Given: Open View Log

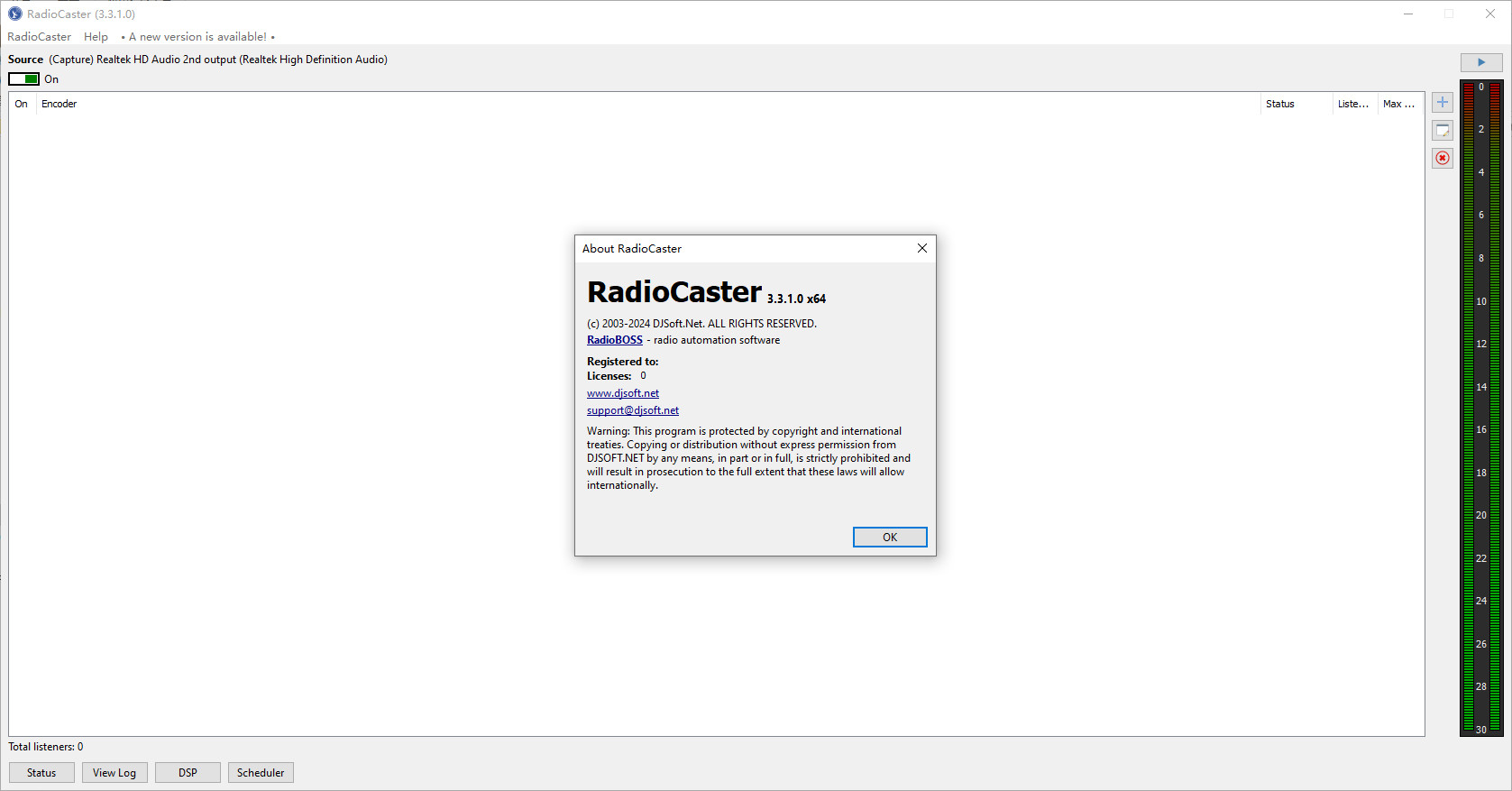Looking at the screenshot, I should [x=115, y=773].
